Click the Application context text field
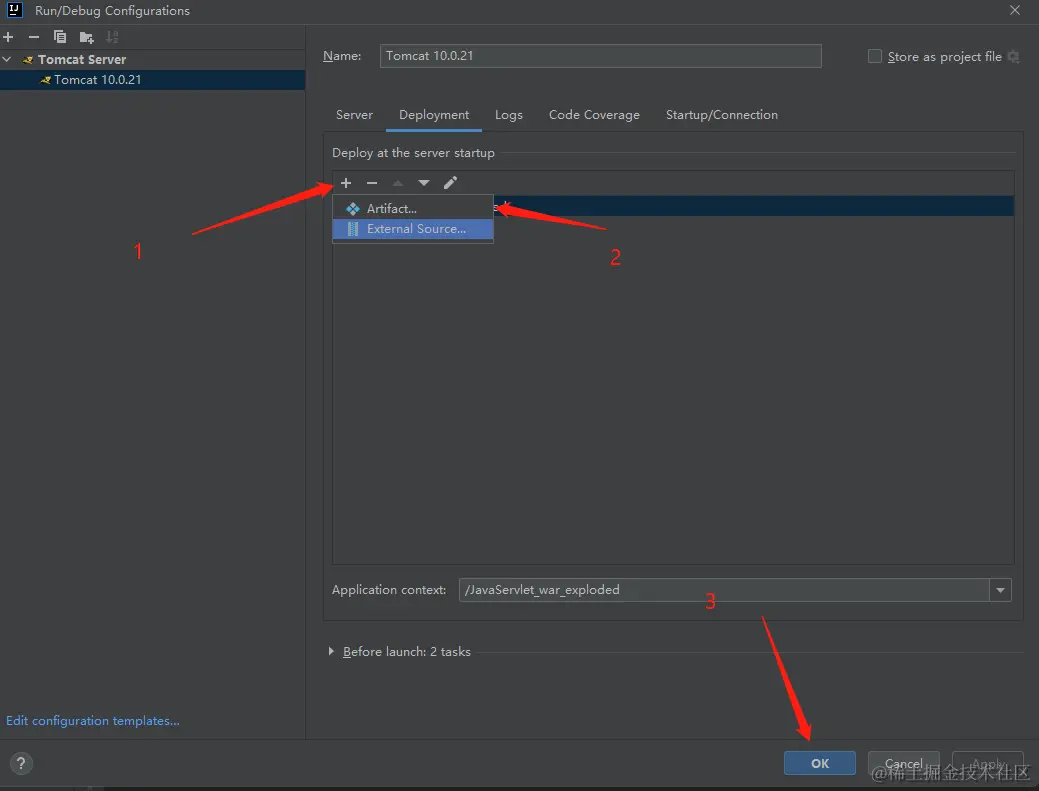The image size is (1039, 791). pos(724,590)
